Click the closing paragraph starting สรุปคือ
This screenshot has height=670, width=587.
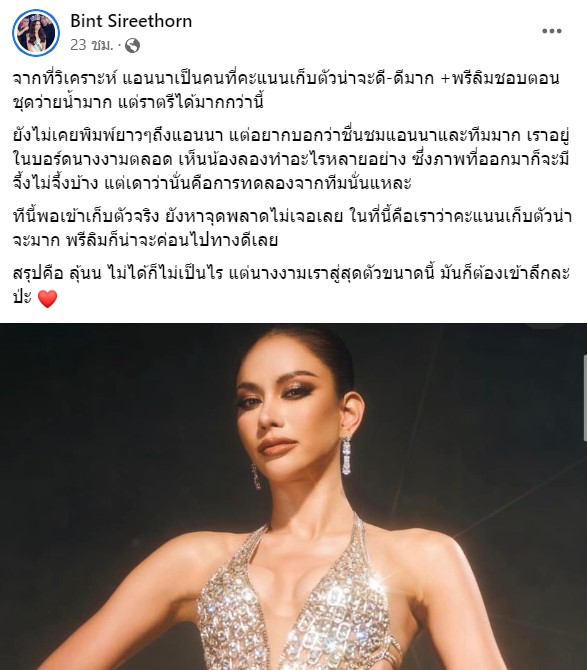[291, 285]
